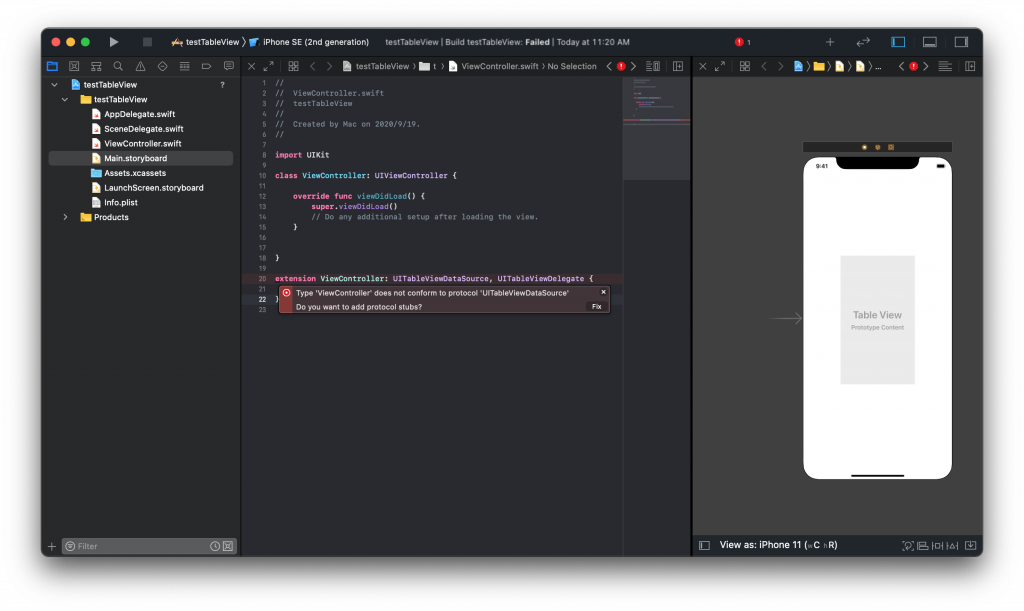Collapse the testTableView group folder
Screen dimensions: 1024x611
pyautogui.click(x=65, y=99)
